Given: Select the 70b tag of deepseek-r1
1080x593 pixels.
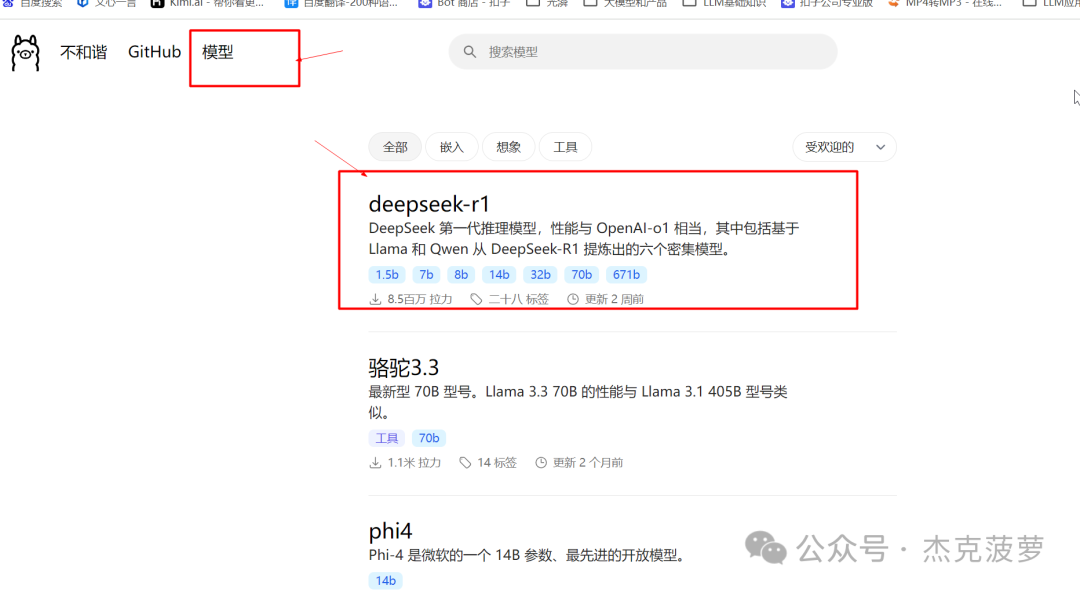Looking at the screenshot, I should pyautogui.click(x=581, y=275).
